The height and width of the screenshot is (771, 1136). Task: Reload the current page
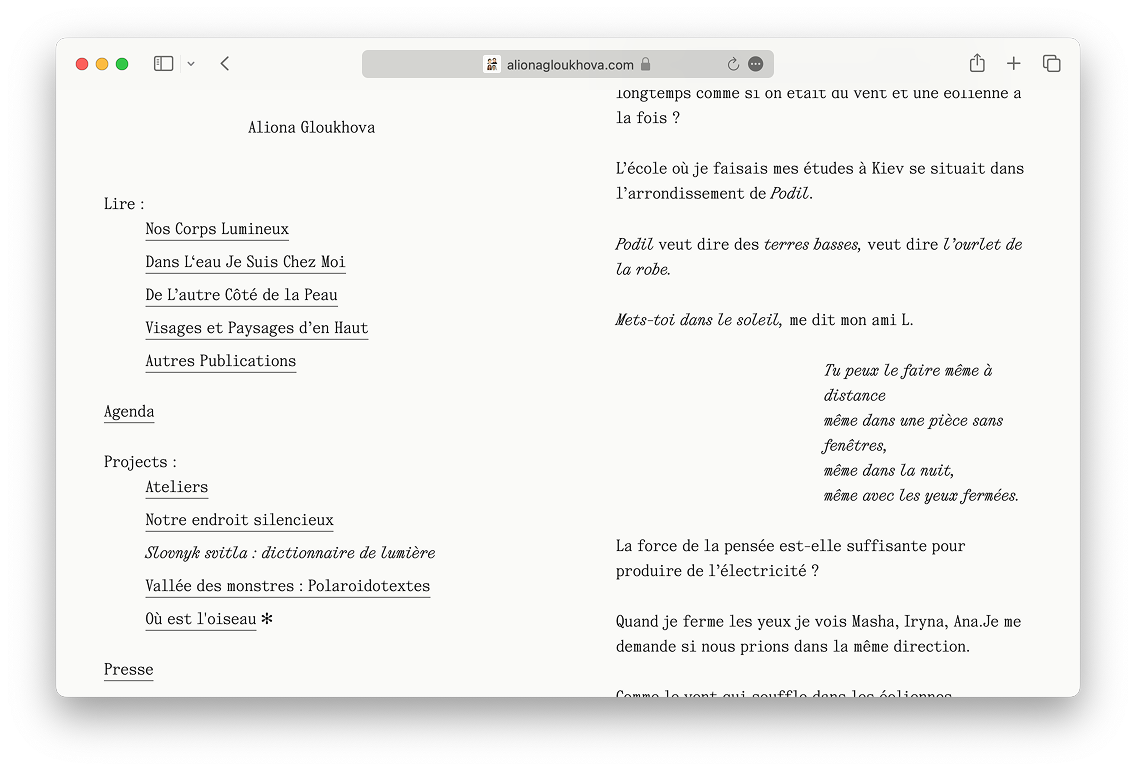pyautogui.click(x=733, y=64)
